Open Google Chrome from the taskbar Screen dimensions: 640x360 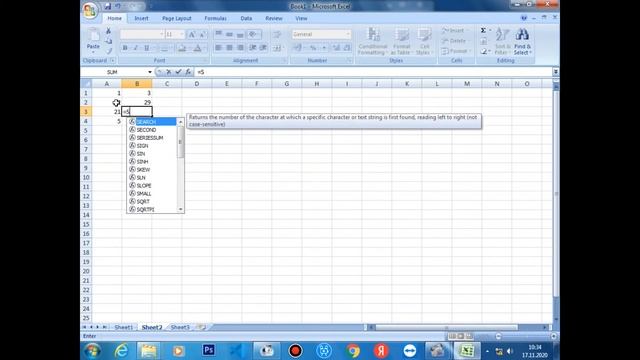353,351
